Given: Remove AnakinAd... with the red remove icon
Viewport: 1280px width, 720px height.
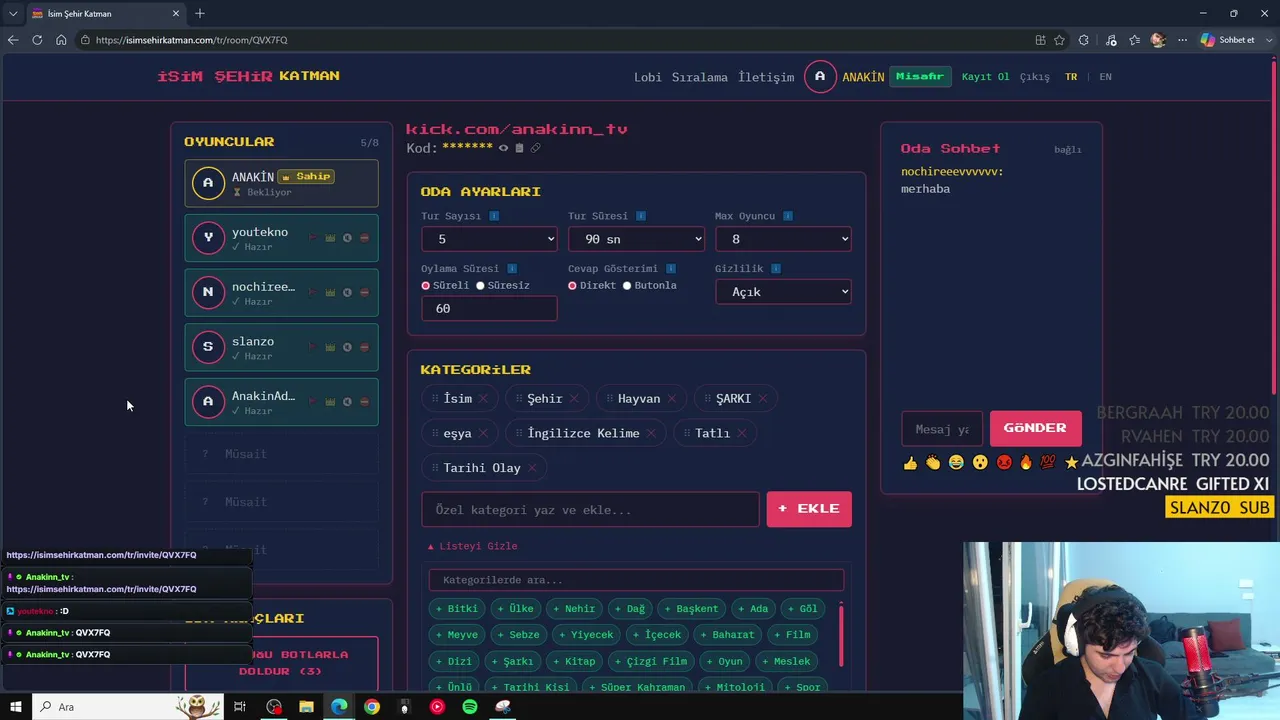Looking at the screenshot, I should pyautogui.click(x=364, y=402).
